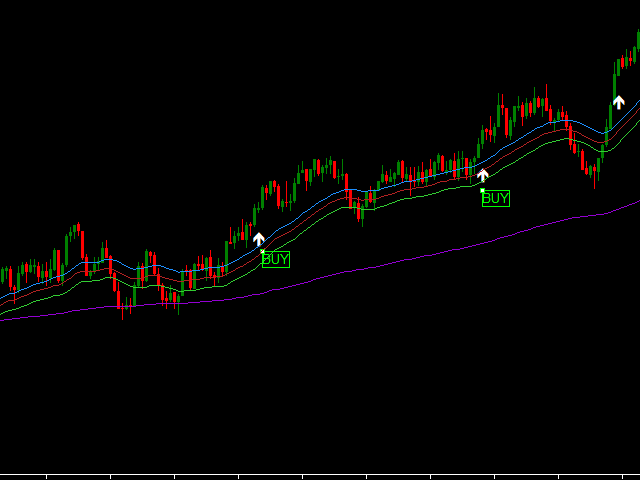Click the anchor dot of right BUY label

click(482, 190)
